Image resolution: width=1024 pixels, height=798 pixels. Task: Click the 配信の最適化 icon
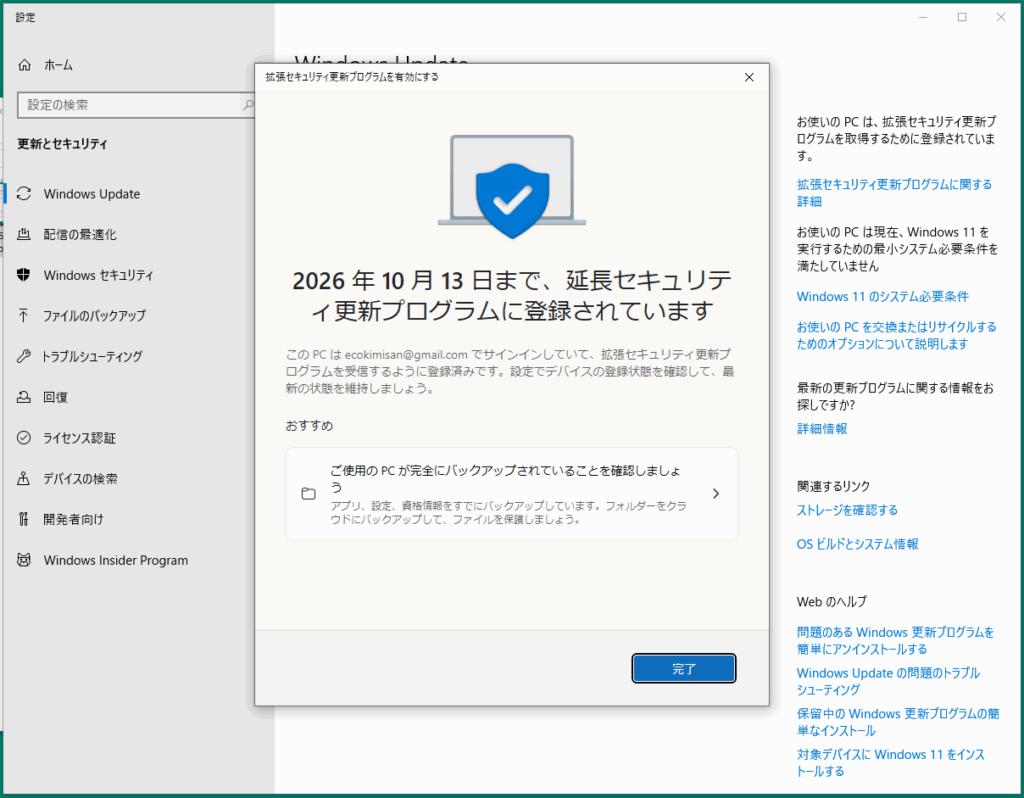[x=24, y=234]
